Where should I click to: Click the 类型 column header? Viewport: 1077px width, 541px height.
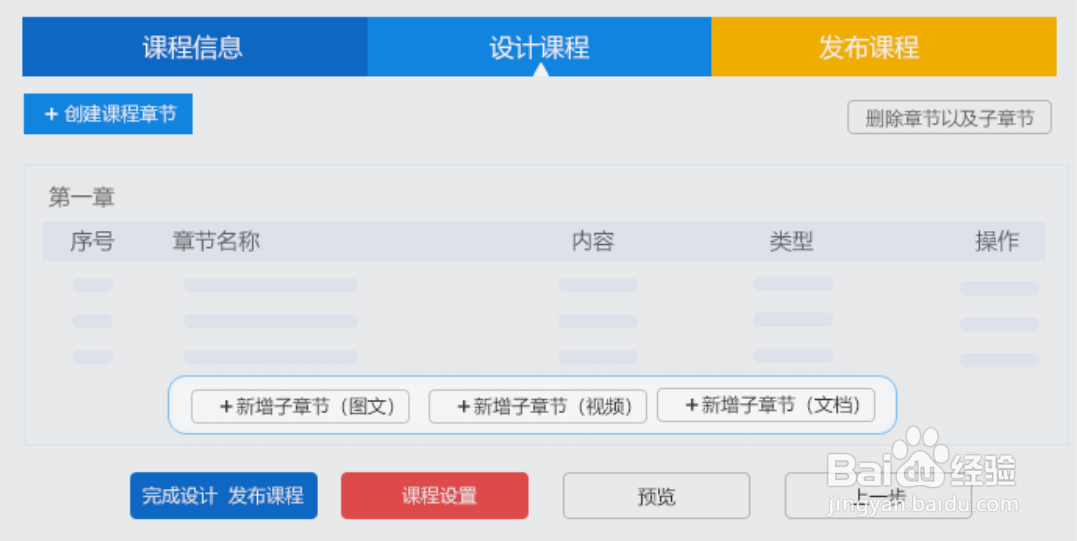pos(791,242)
